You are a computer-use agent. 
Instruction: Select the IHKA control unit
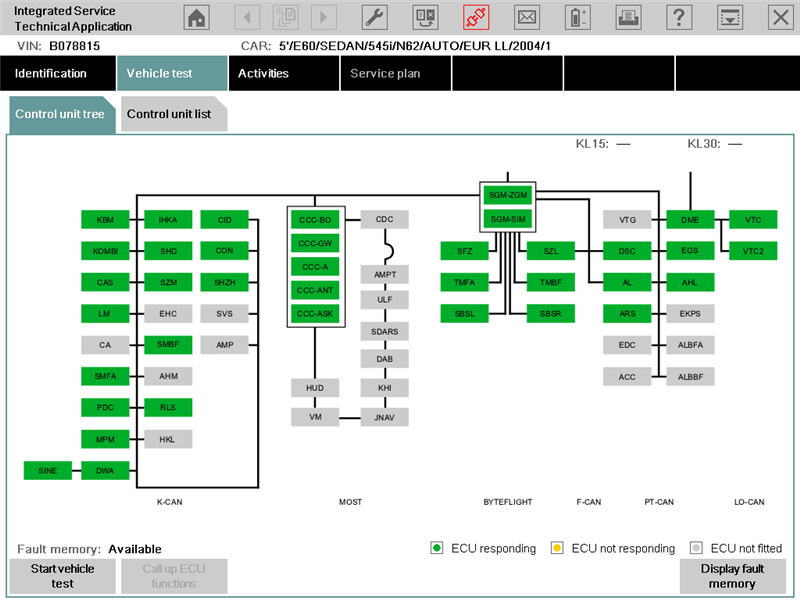pos(168,220)
